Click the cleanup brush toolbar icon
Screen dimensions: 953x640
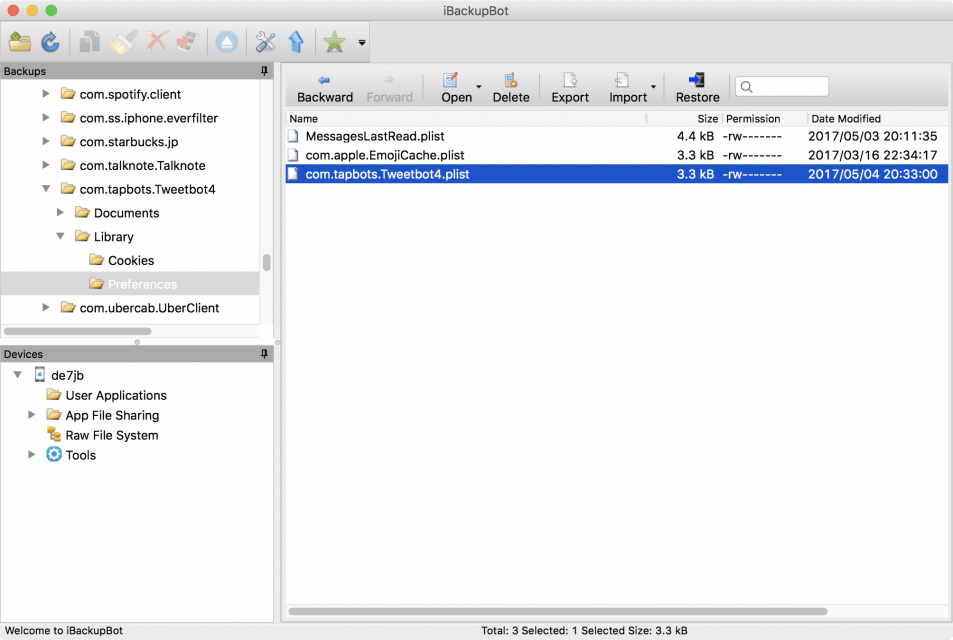pos(123,42)
